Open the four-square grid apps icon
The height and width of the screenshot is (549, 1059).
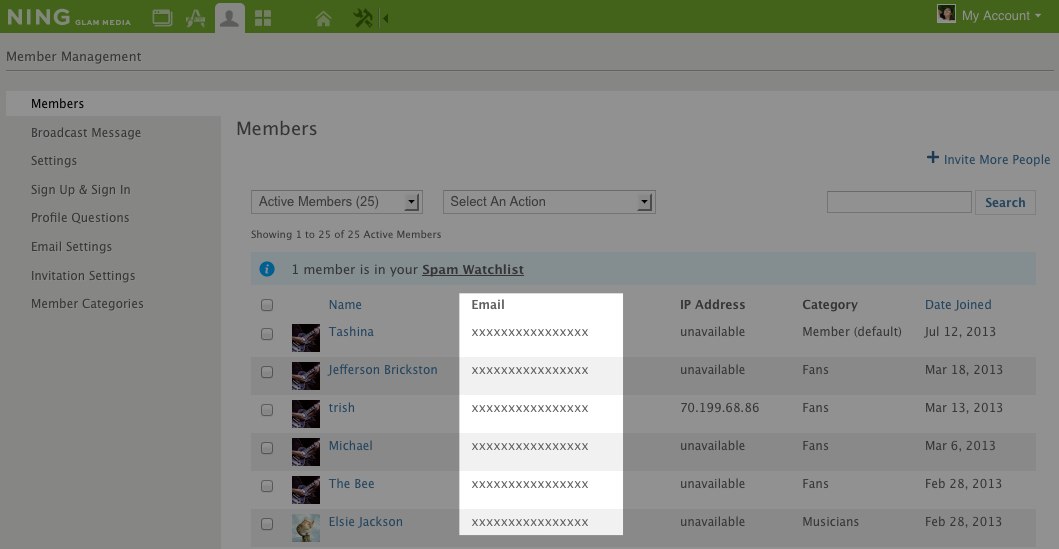263,17
